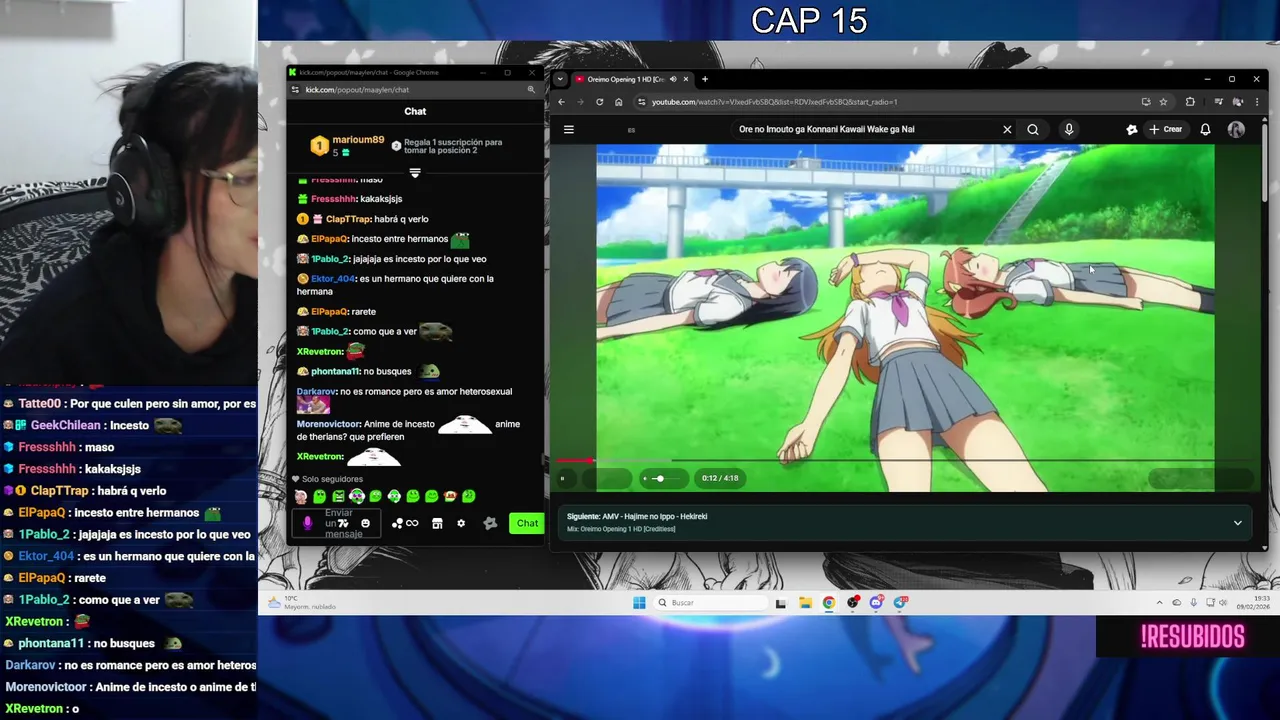
Task: Bookmark the YouTube page with star icon
Action: pyautogui.click(x=1163, y=102)
